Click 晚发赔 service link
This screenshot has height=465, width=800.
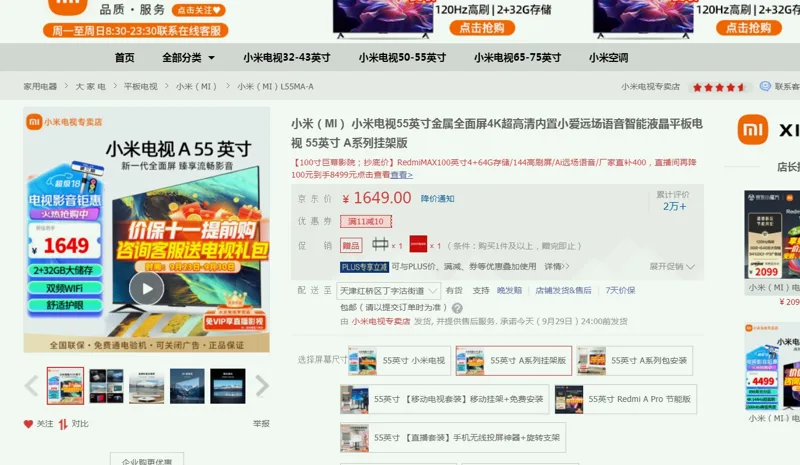(509, 290)
